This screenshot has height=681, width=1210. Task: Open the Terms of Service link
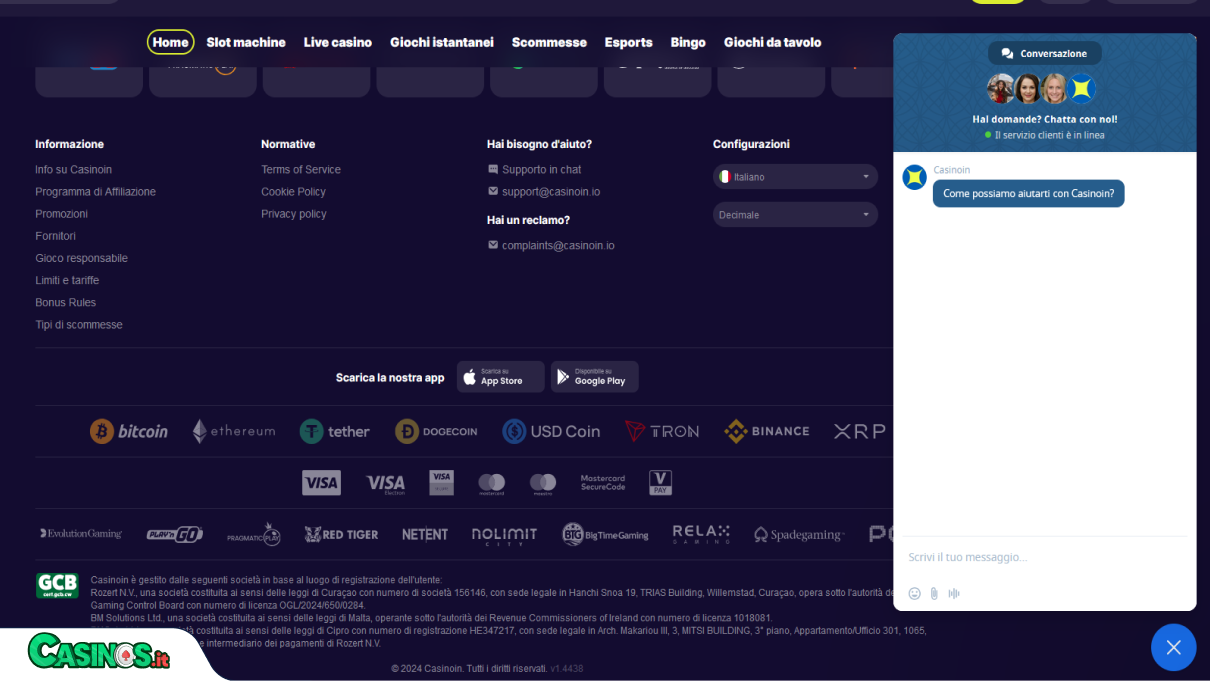pyautogui.click(x=301, y=170)
